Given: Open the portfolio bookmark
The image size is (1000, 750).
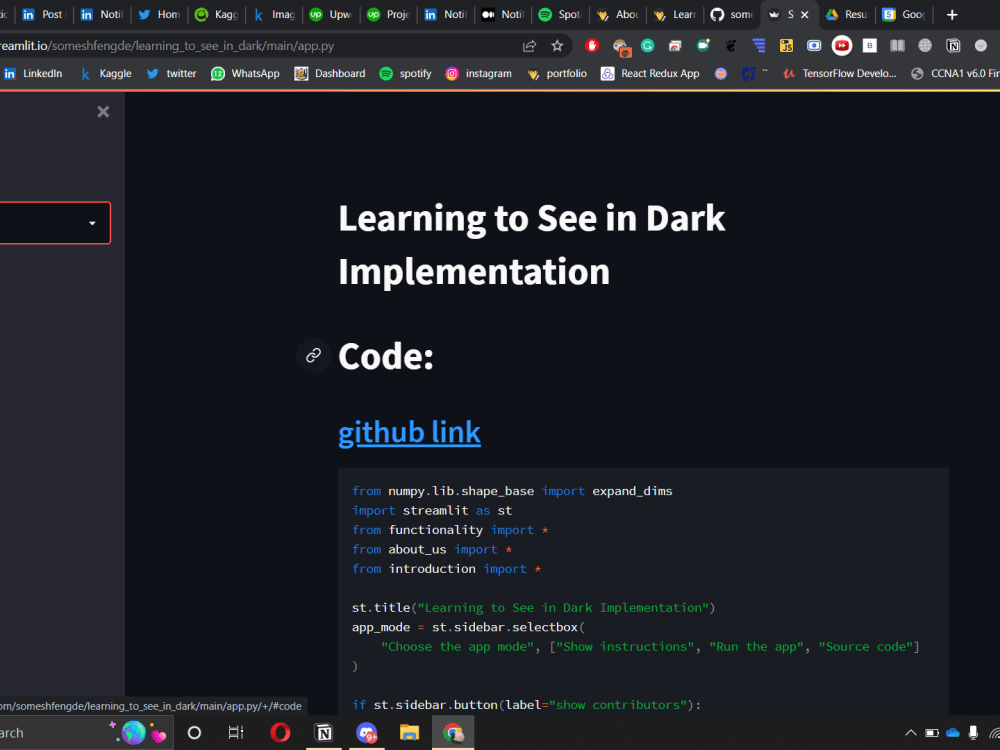Looking at the screenshot, I should click(x=557, y=73).
